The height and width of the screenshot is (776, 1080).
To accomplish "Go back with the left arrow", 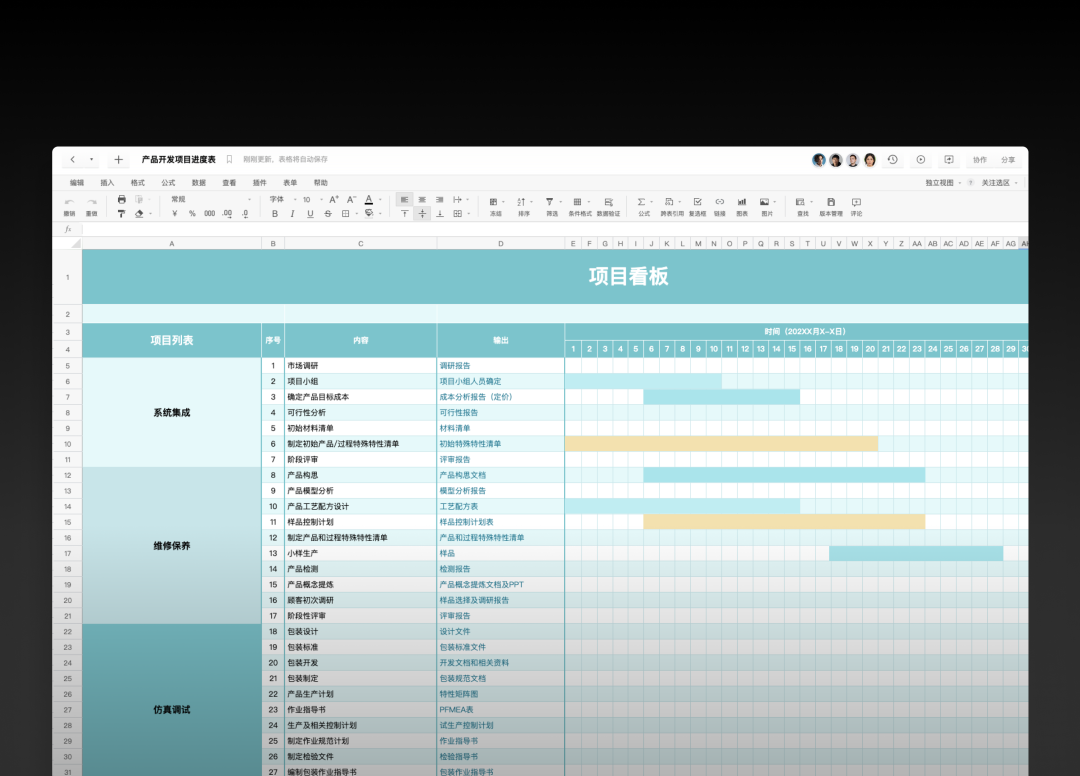I will 72,160.
